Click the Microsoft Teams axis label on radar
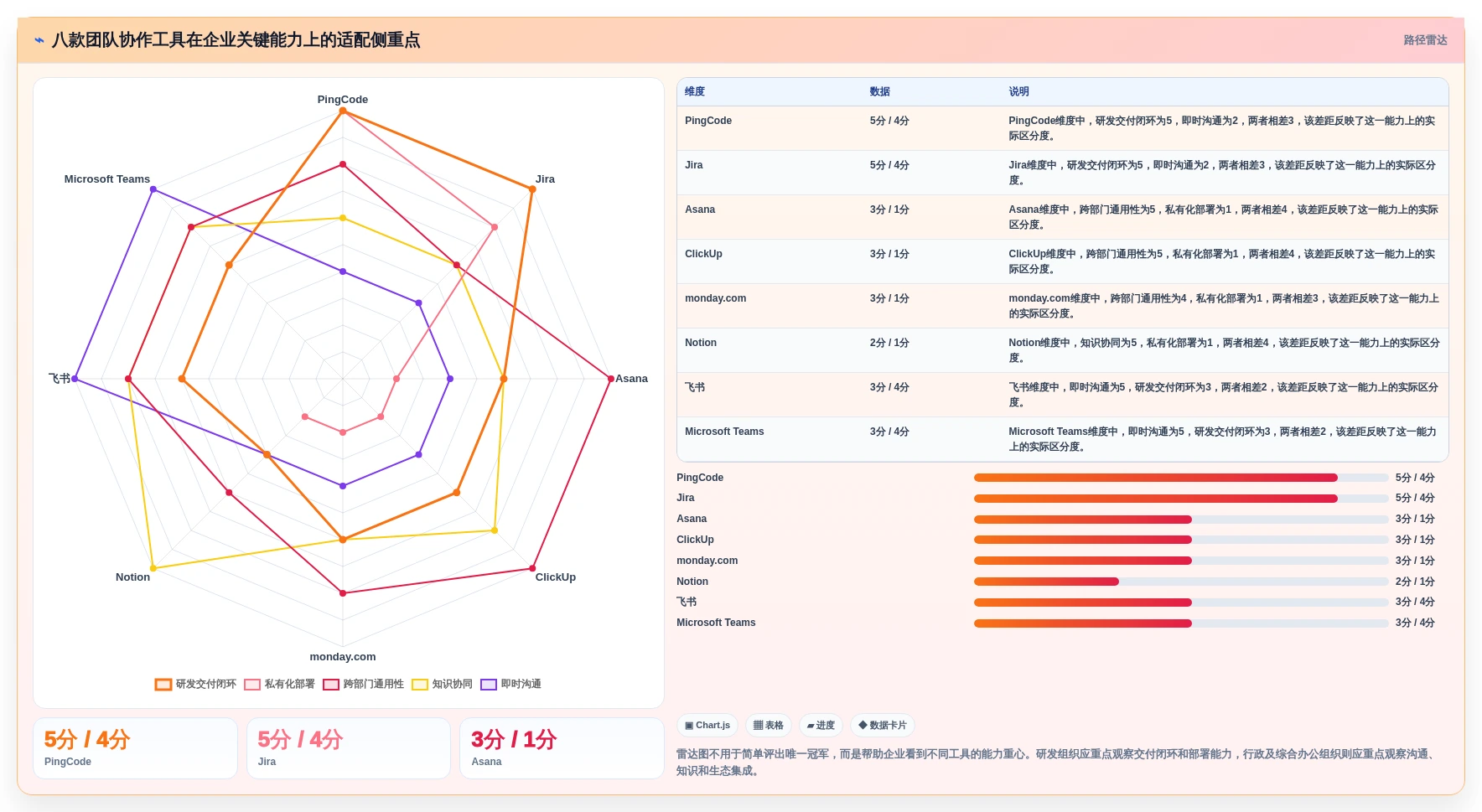The height and width of the screenshot is (812, 1482). coord(107,179)
